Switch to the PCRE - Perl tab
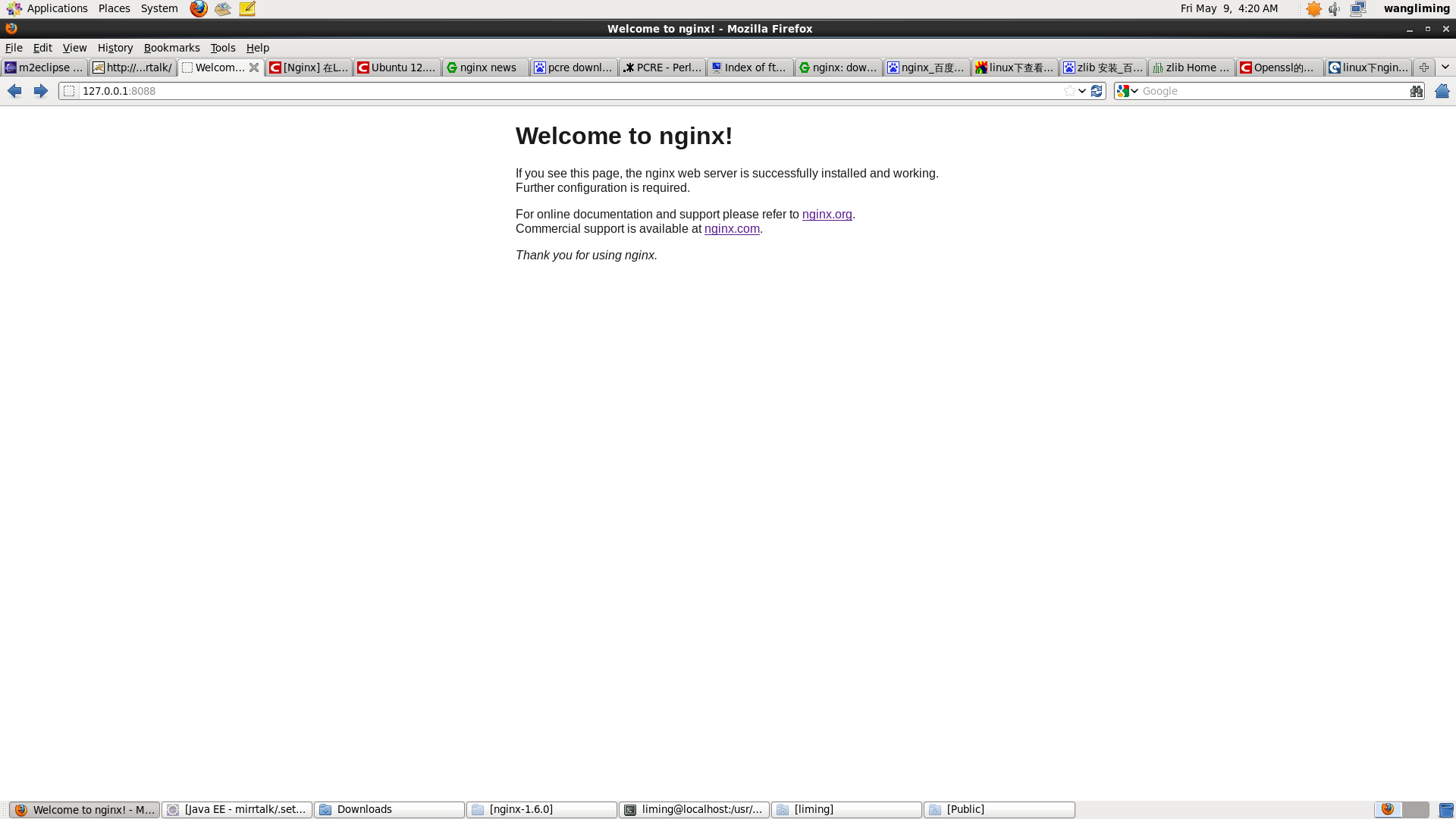The image size is (1456, 819). coord(662,67)
